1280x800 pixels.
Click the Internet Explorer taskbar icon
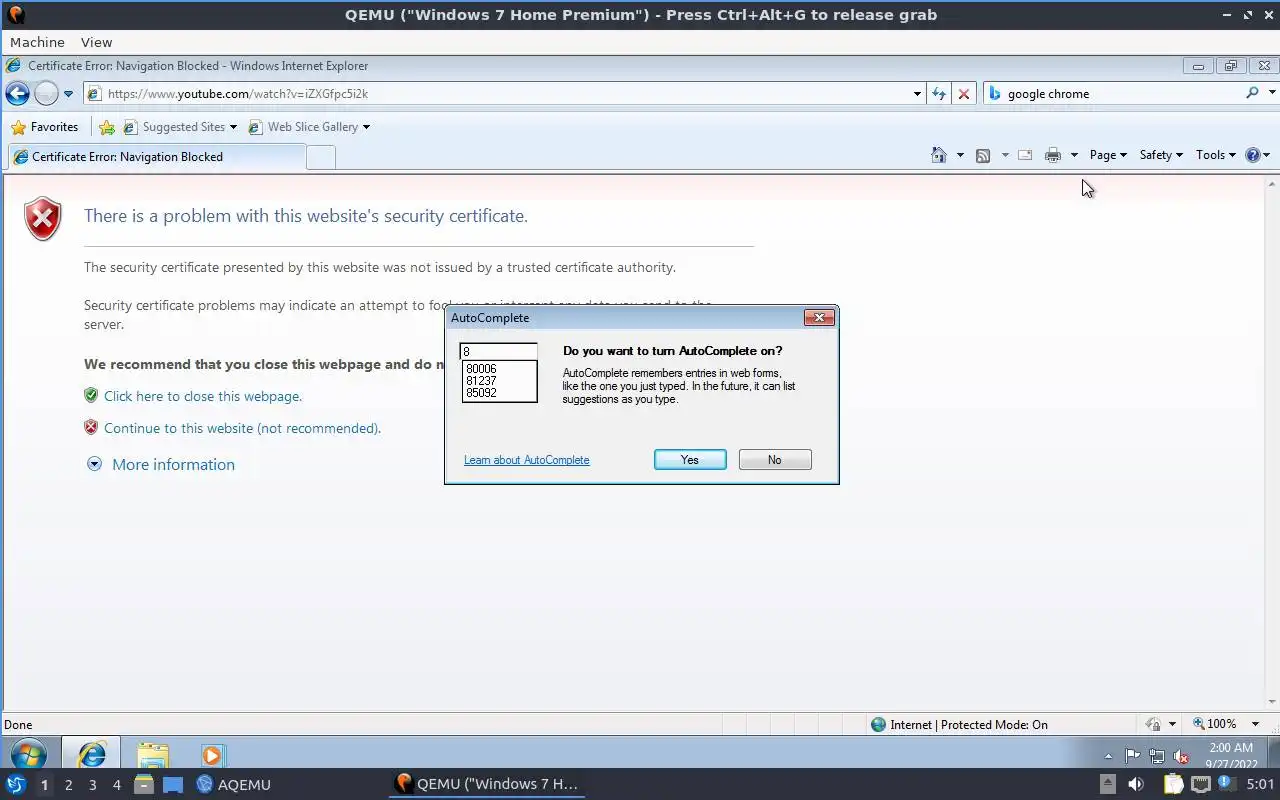coord(91,754)
